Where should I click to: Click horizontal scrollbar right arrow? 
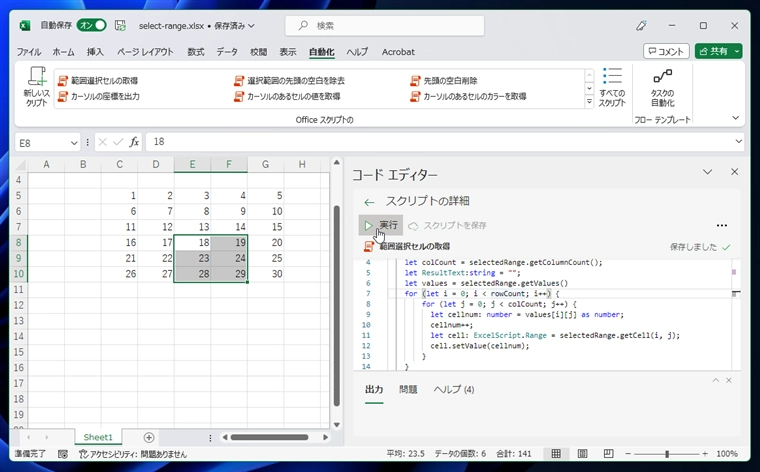(x=325, y=437)
